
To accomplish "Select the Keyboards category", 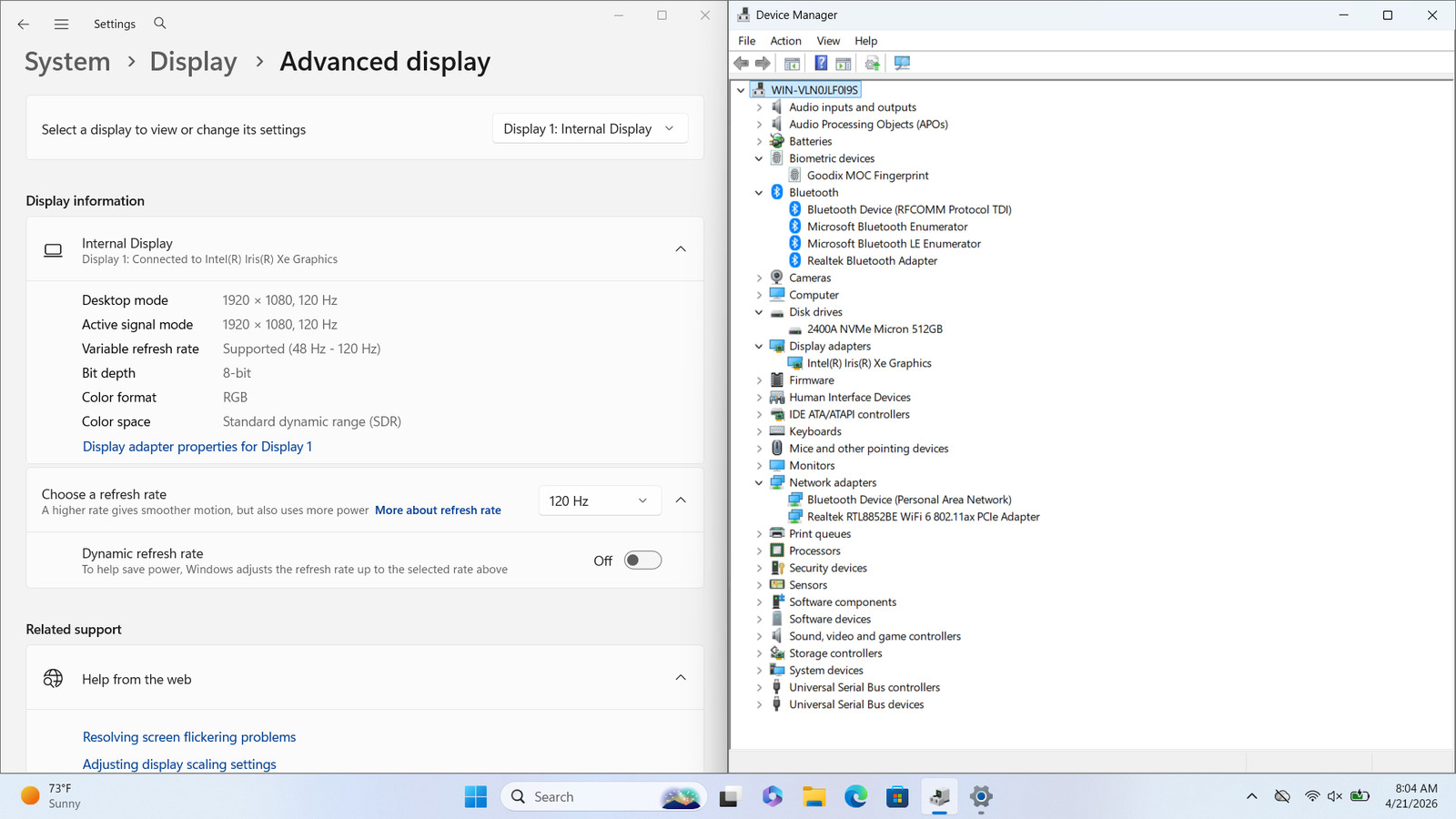I will pos(815,431).
